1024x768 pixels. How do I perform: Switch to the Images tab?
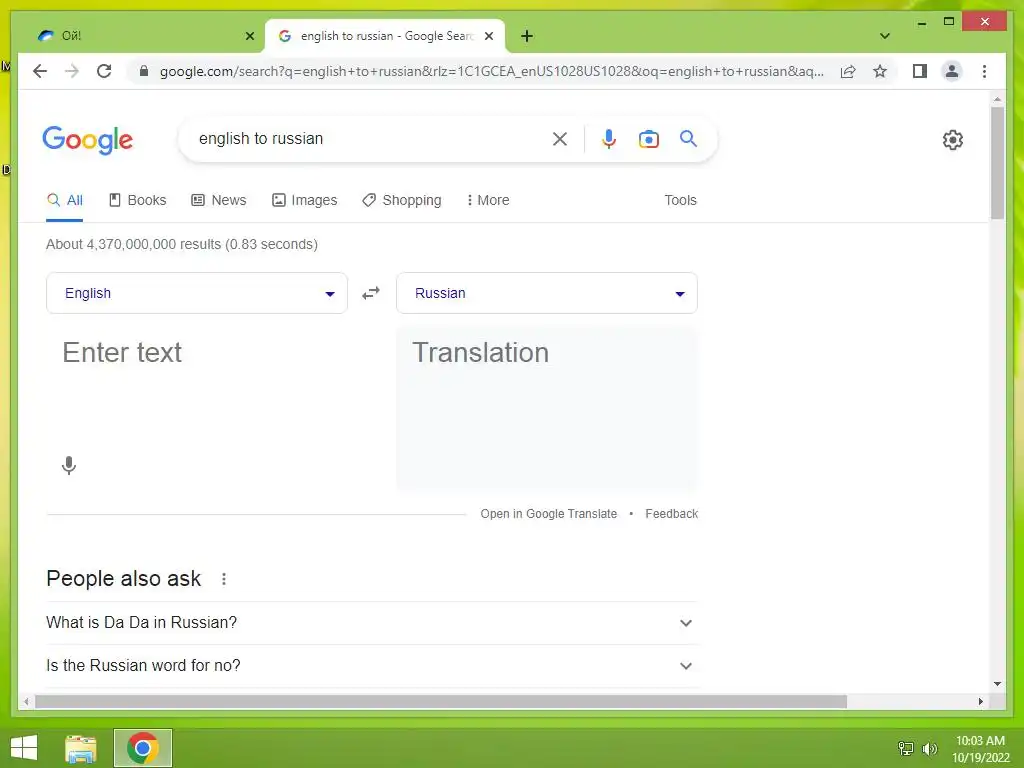304,200
